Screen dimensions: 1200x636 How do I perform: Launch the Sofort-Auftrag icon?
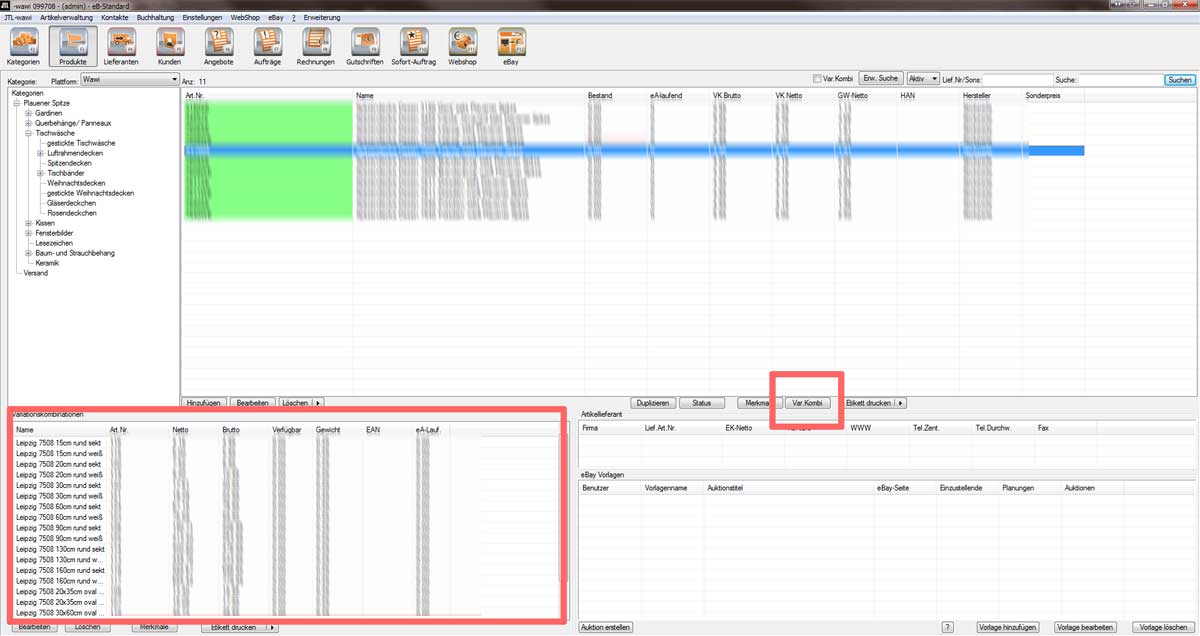click(x=414, y=42)
